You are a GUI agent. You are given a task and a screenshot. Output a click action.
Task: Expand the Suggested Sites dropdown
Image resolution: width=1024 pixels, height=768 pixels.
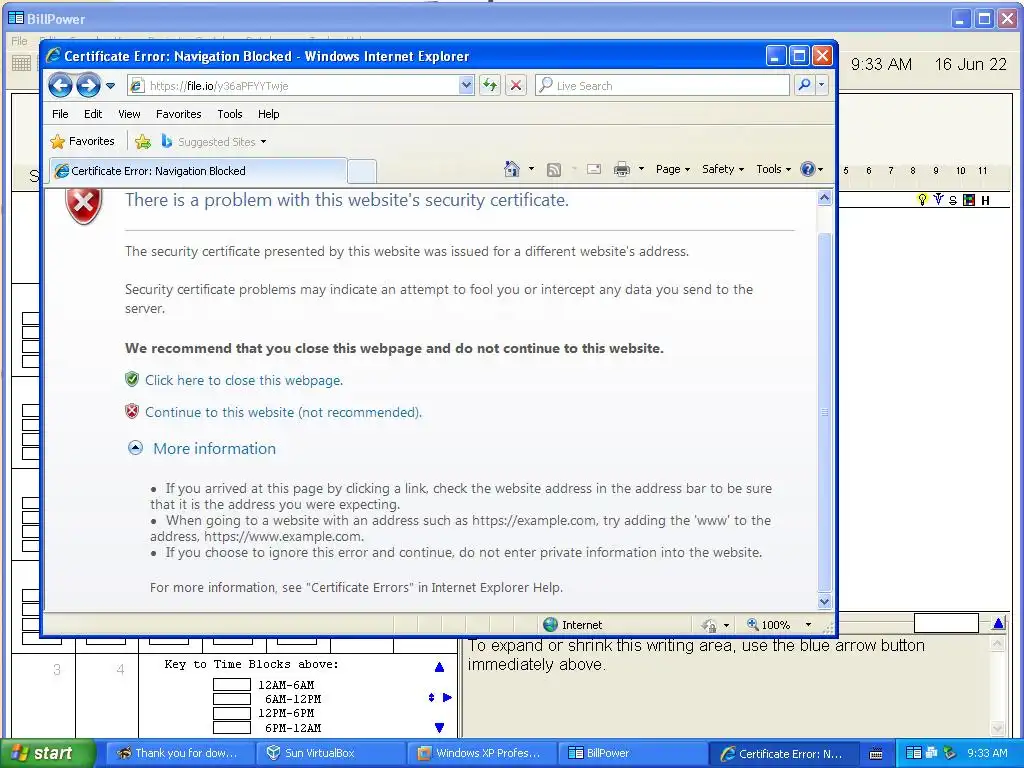coord(263,142)
